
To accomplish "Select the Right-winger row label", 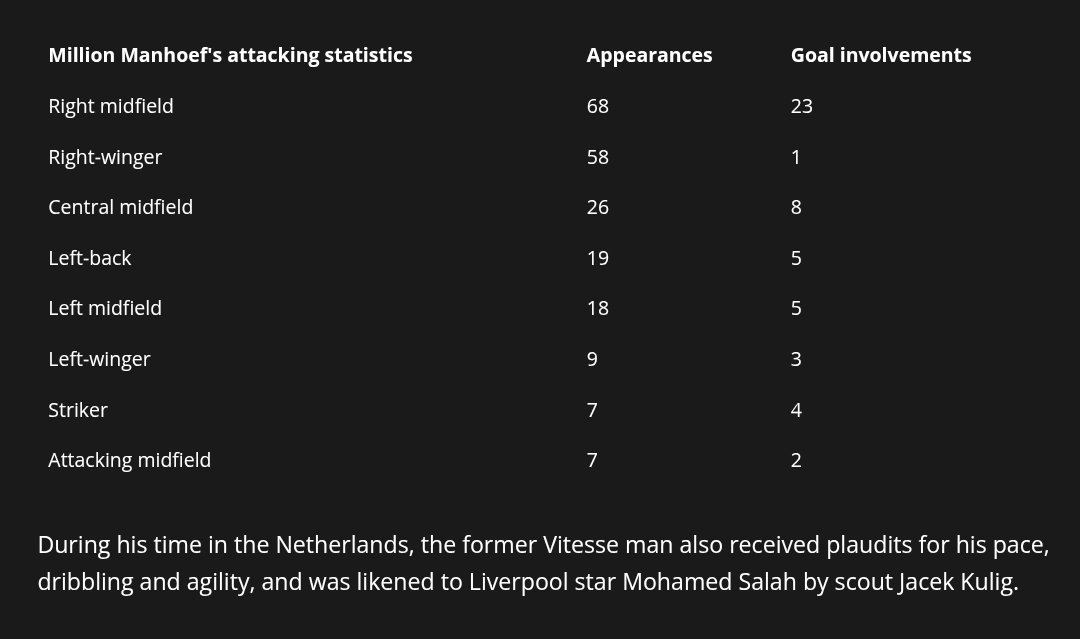I will click(x=105, y=157).
